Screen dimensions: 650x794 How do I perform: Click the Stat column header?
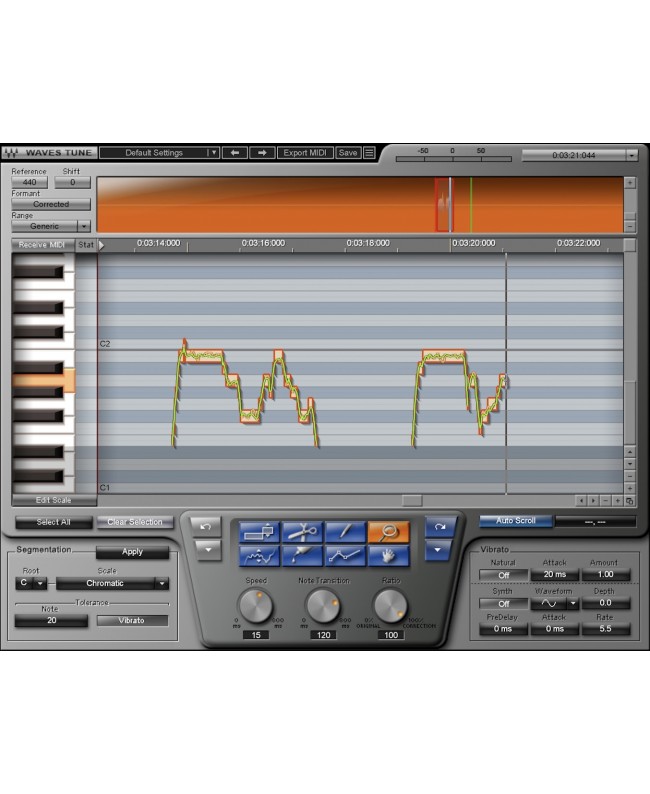86,245
